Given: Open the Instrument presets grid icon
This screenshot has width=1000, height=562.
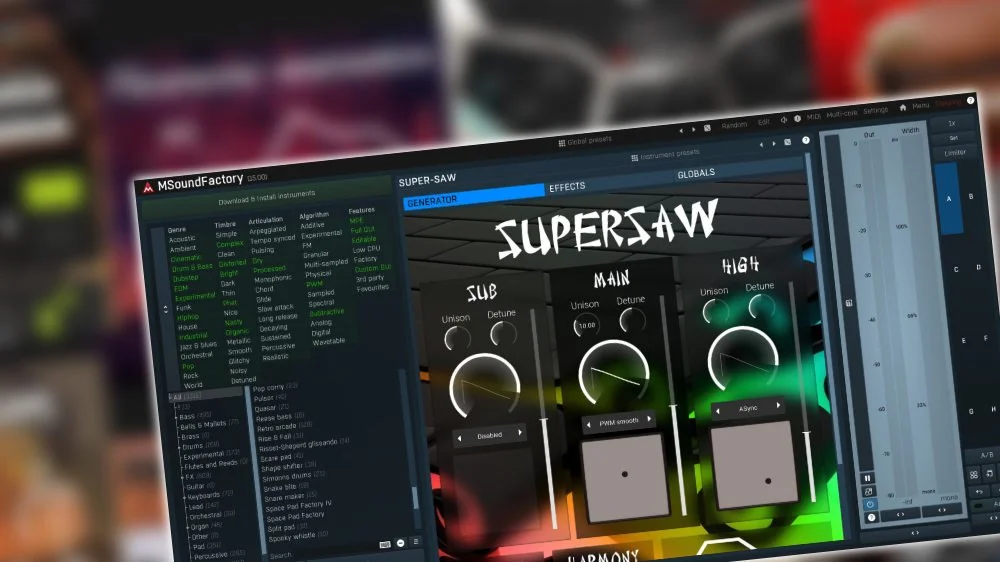Looking at the screenshot, I should click(635, 158).
